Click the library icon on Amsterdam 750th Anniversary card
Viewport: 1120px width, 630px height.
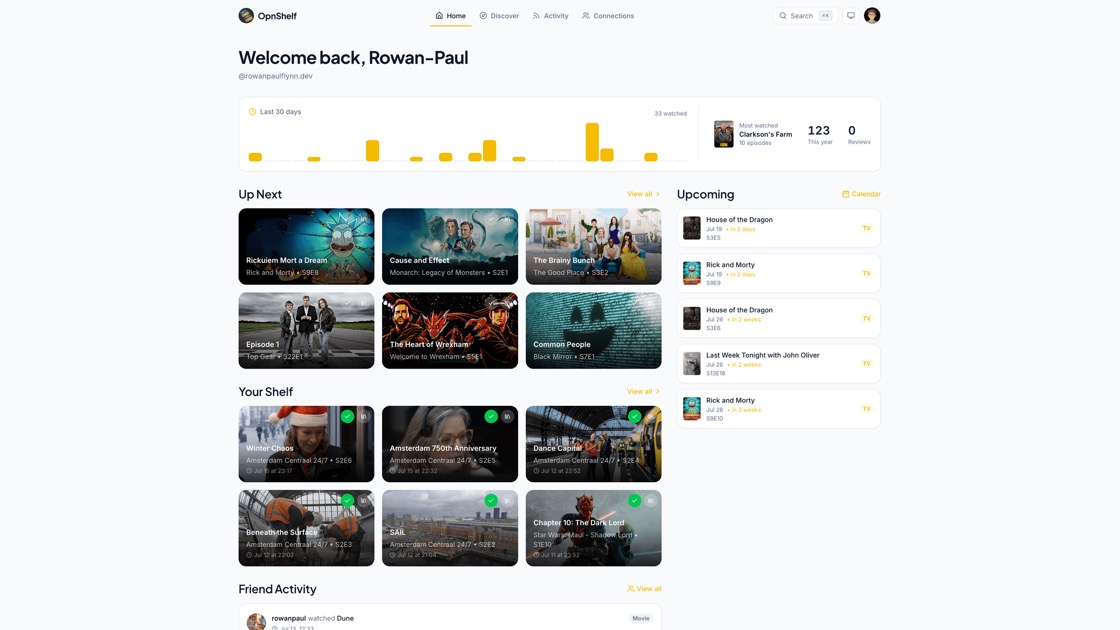507,416
